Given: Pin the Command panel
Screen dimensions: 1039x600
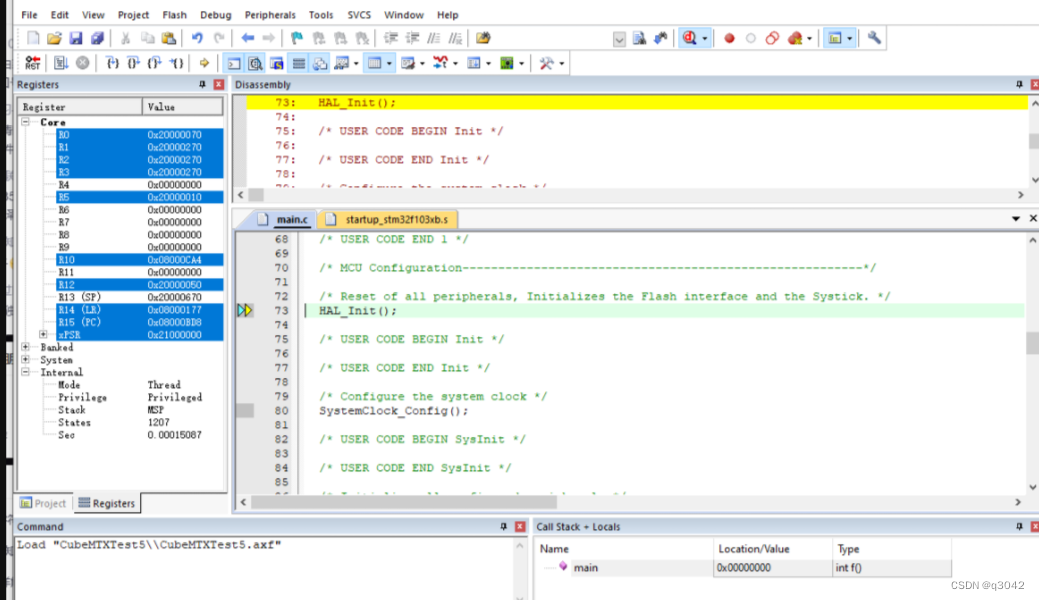Looking at the screenshot, I should coord(504,526).
